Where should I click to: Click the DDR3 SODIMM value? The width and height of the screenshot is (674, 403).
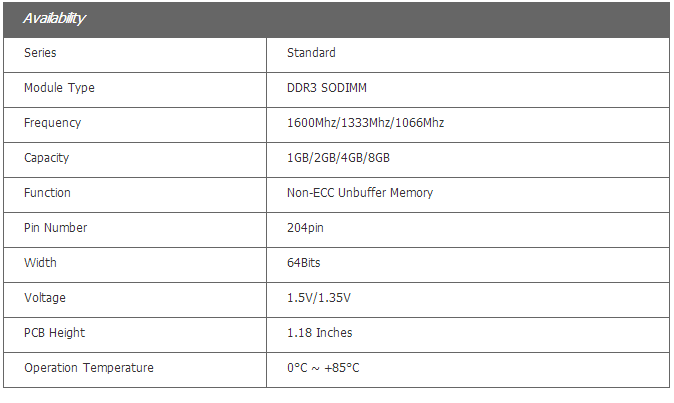pyautogui.click(x=326, y=88)
